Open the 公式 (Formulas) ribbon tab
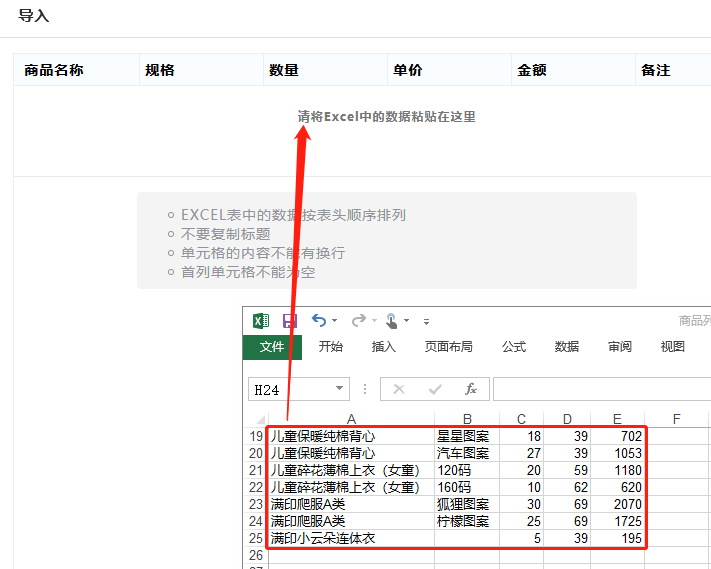 coord(514,347)
